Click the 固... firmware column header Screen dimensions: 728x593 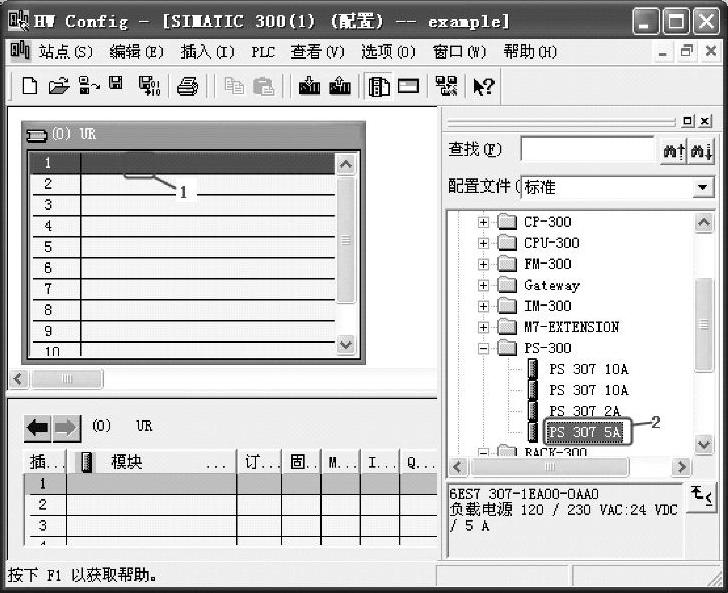[301, 462]
